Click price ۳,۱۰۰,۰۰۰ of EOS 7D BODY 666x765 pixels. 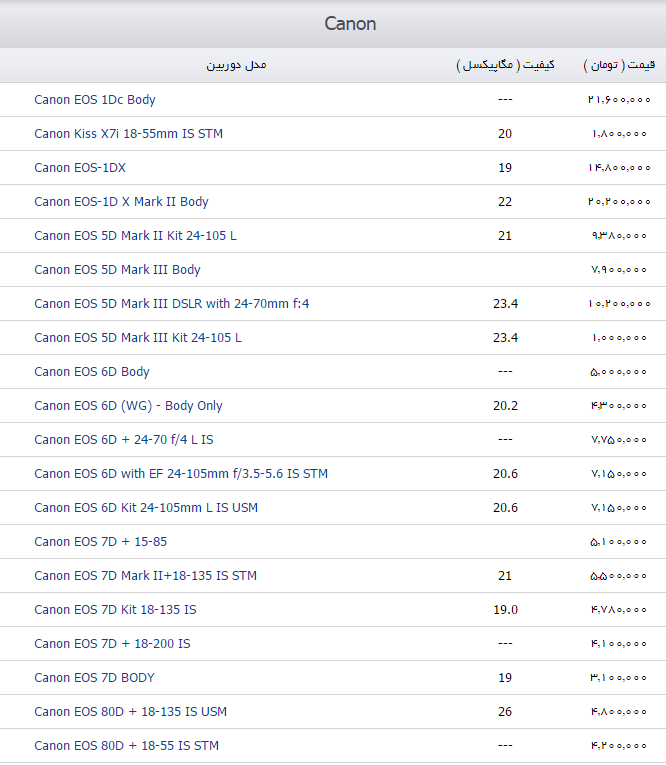619,678
